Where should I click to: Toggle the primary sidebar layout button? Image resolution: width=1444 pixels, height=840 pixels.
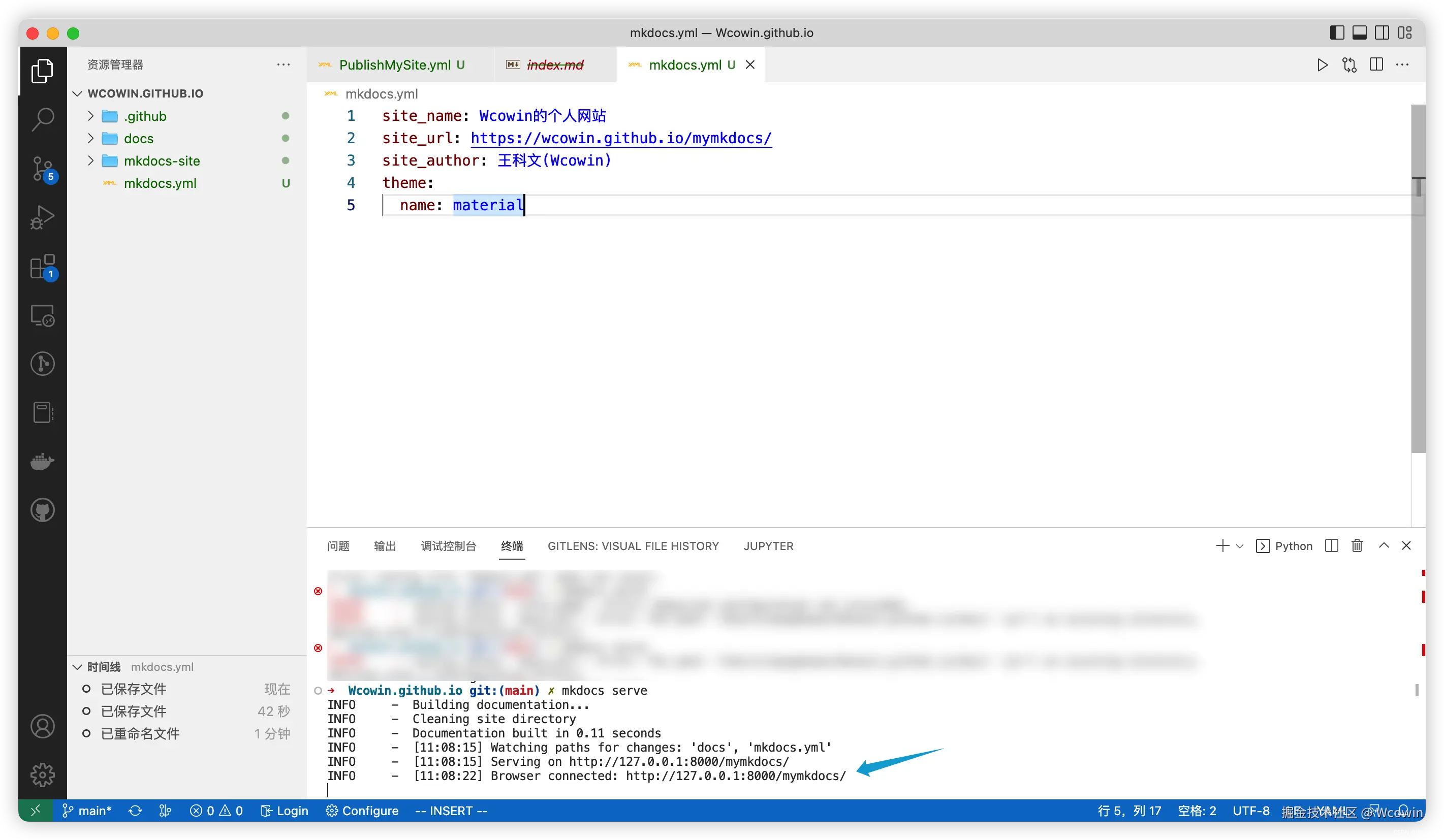1337,33
